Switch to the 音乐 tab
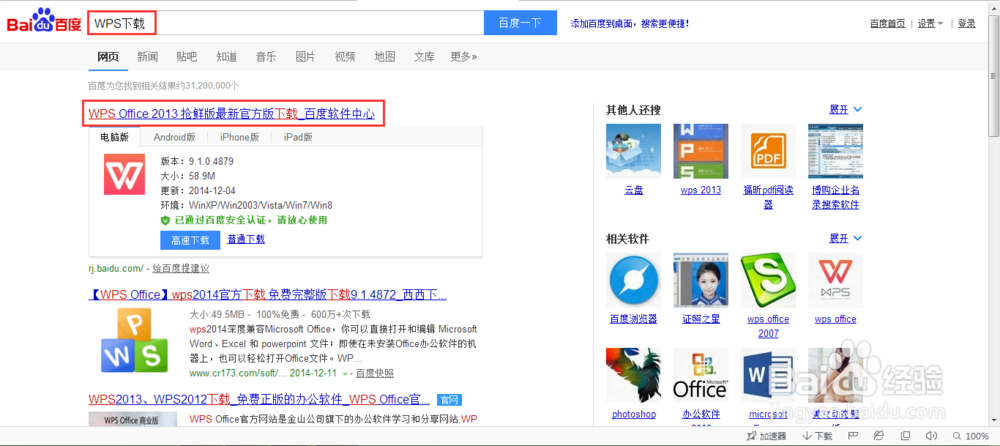The width and height of the screenshot is (1000, 446). coord(266,57)
